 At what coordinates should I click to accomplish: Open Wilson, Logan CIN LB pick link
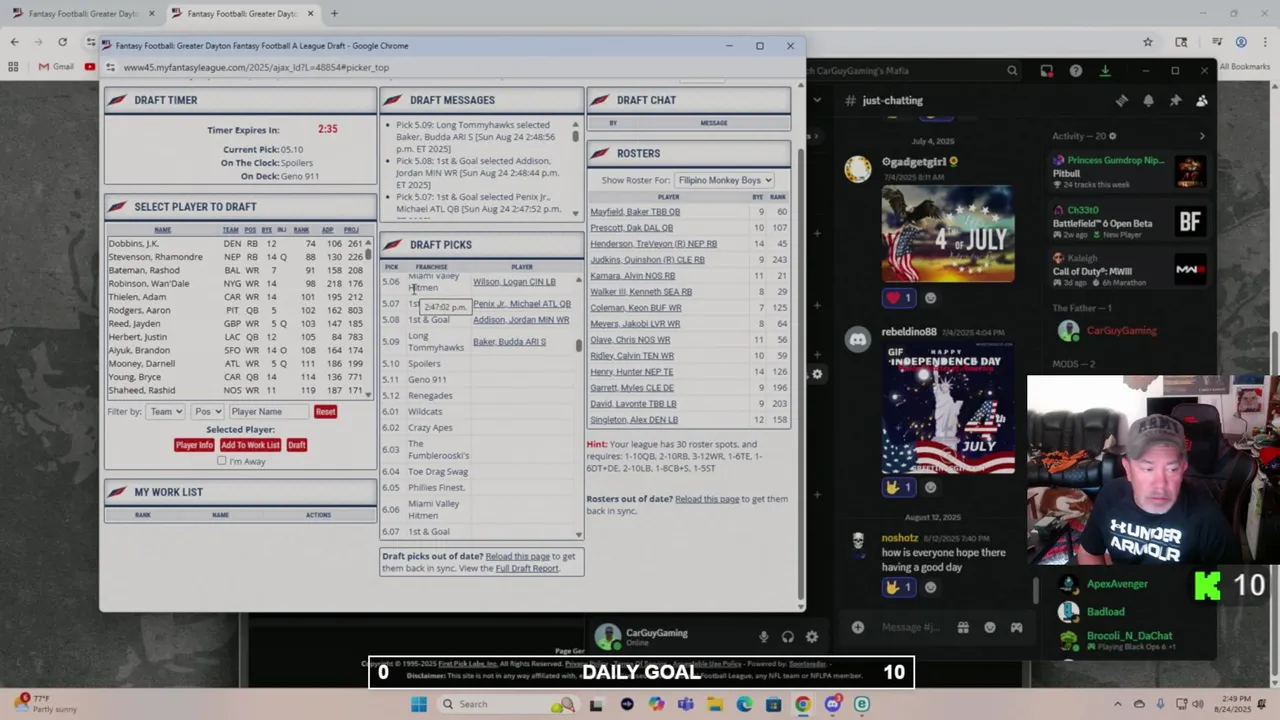coord(514,282)
